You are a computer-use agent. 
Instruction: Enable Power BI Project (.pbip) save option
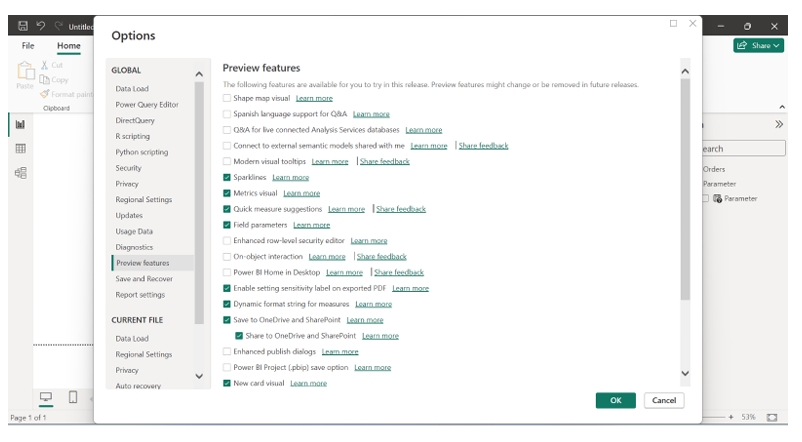(227, 367)
